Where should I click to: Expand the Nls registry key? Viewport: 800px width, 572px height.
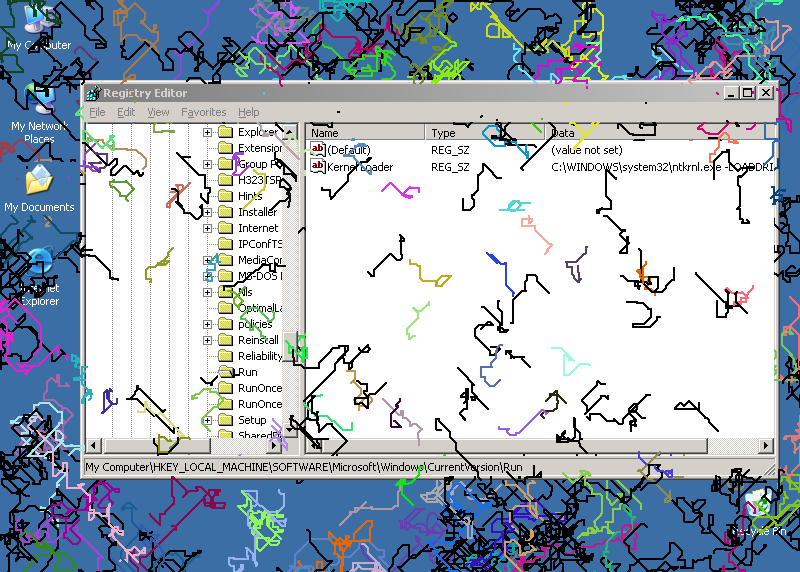coord(207,292)
